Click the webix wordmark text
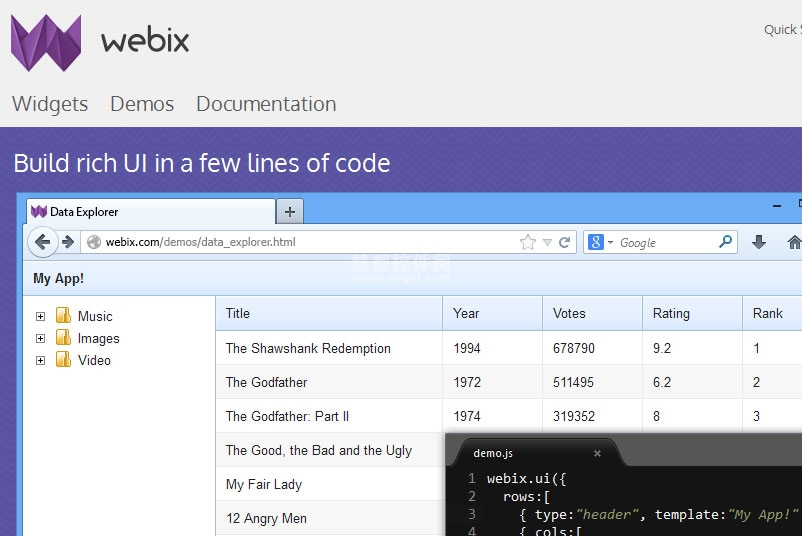This screenshot has height=536, width=802. [145, 40]
